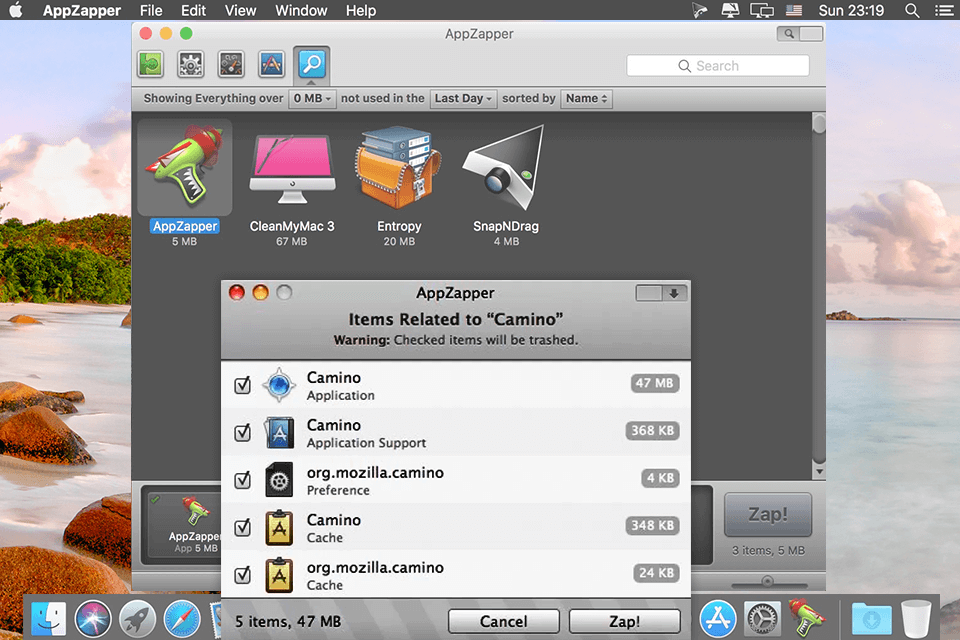Open Safari from the Dock

click(182, 619)
